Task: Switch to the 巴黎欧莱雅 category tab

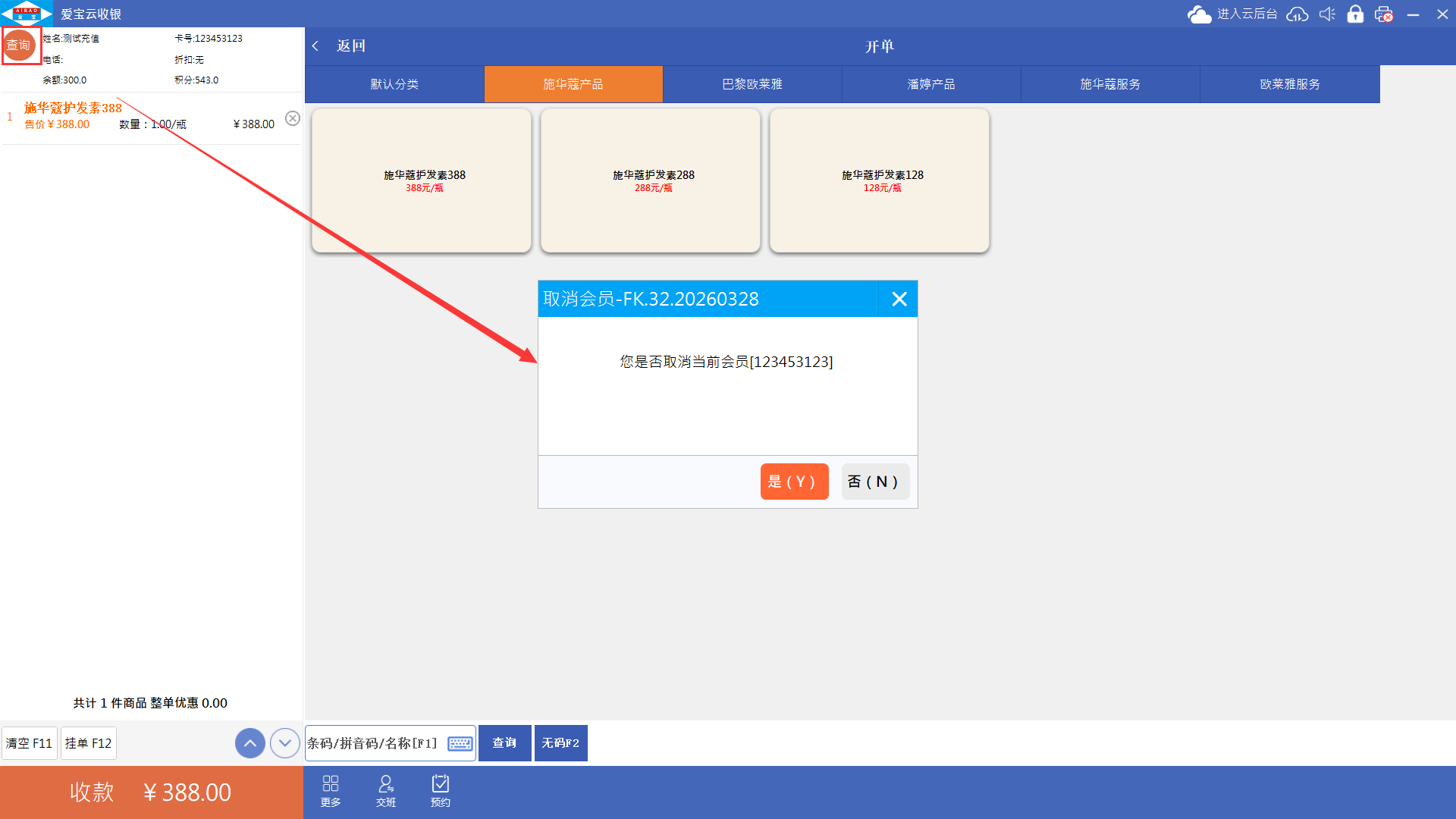Action: (752, 84)
